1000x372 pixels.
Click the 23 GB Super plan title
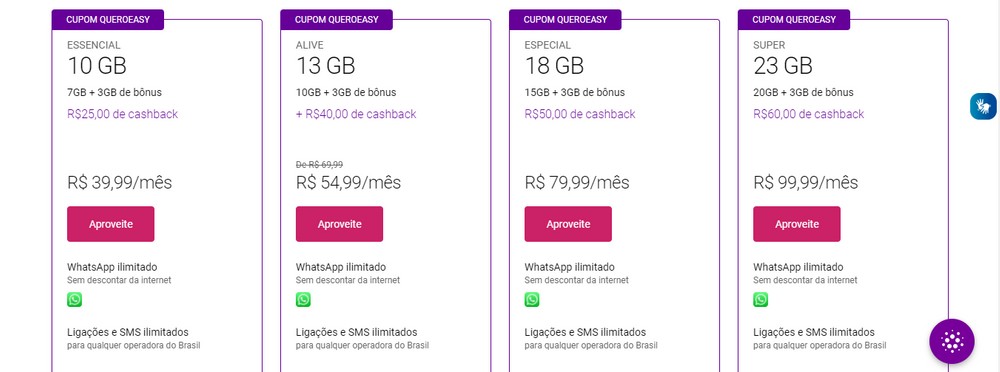tap(783, 66)
